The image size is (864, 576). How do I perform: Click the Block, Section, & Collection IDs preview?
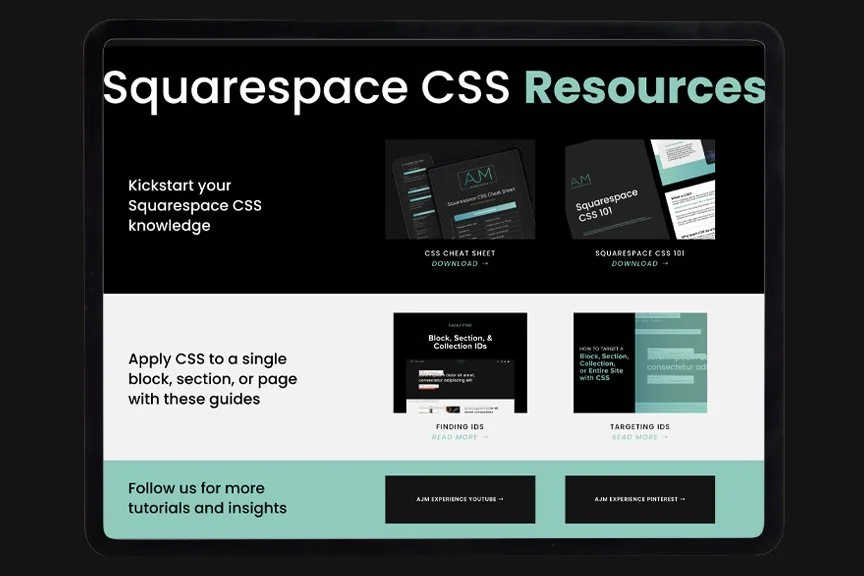click(x=459, y=365)
